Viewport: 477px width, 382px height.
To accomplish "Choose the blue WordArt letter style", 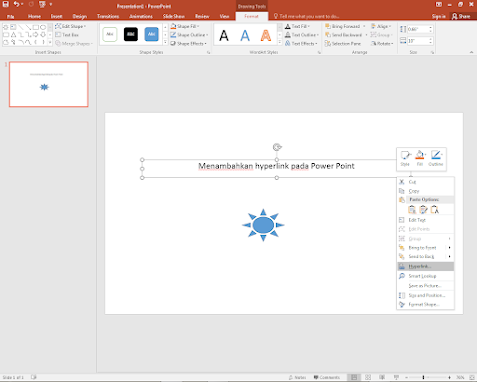I will click(x=245, y=35).
